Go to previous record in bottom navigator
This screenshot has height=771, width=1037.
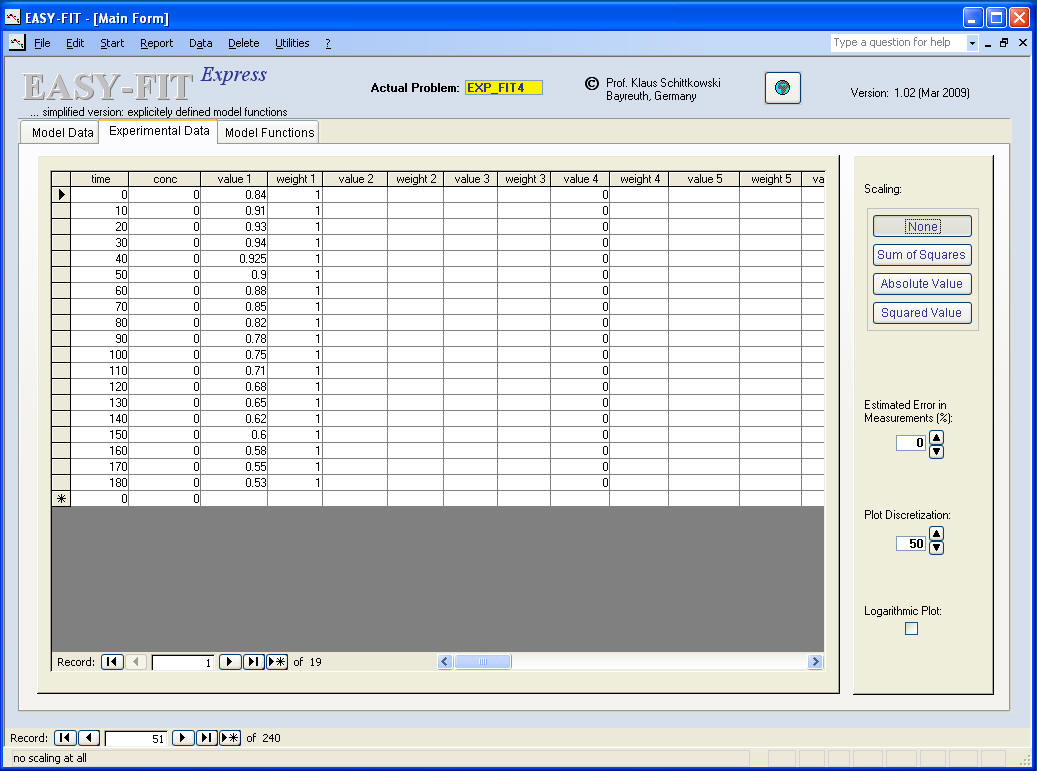click(x=89, y=738)
